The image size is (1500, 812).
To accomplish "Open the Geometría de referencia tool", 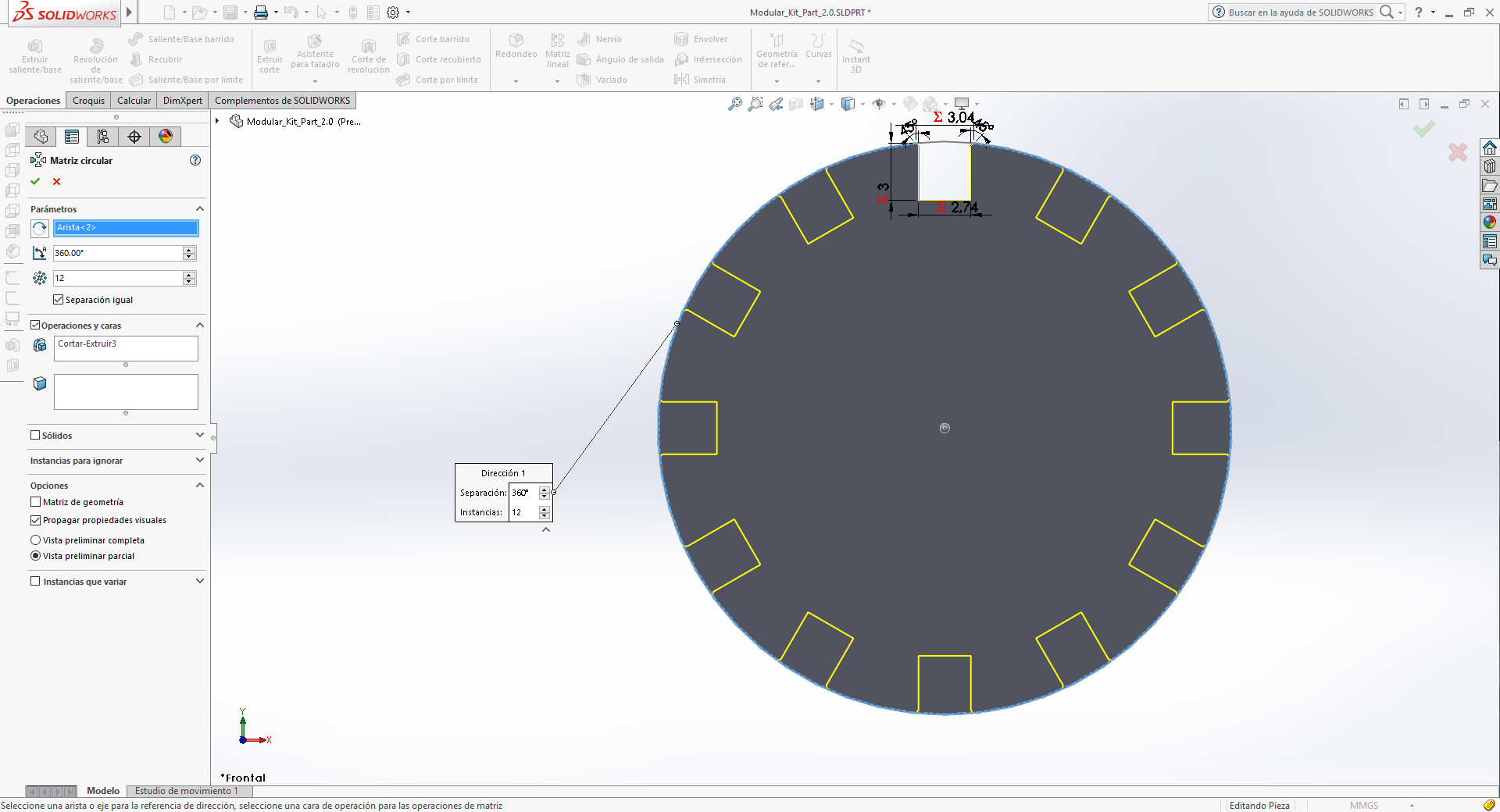I will (x=777, y=51).
